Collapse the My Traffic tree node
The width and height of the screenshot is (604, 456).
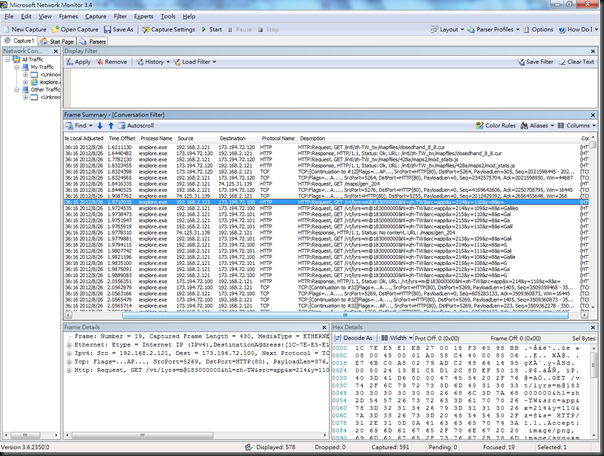pyautogui.click(x=17, y=67)
